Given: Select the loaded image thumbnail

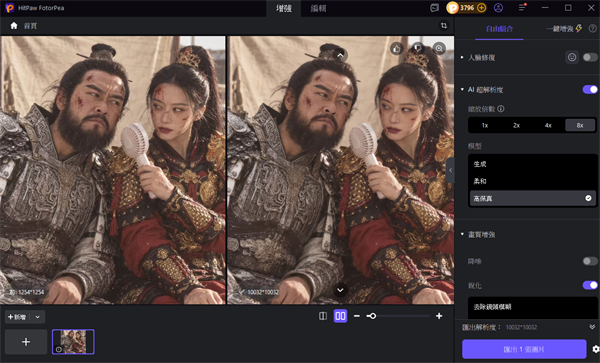Looking at the screenshot, I should (x=73, y=342).
